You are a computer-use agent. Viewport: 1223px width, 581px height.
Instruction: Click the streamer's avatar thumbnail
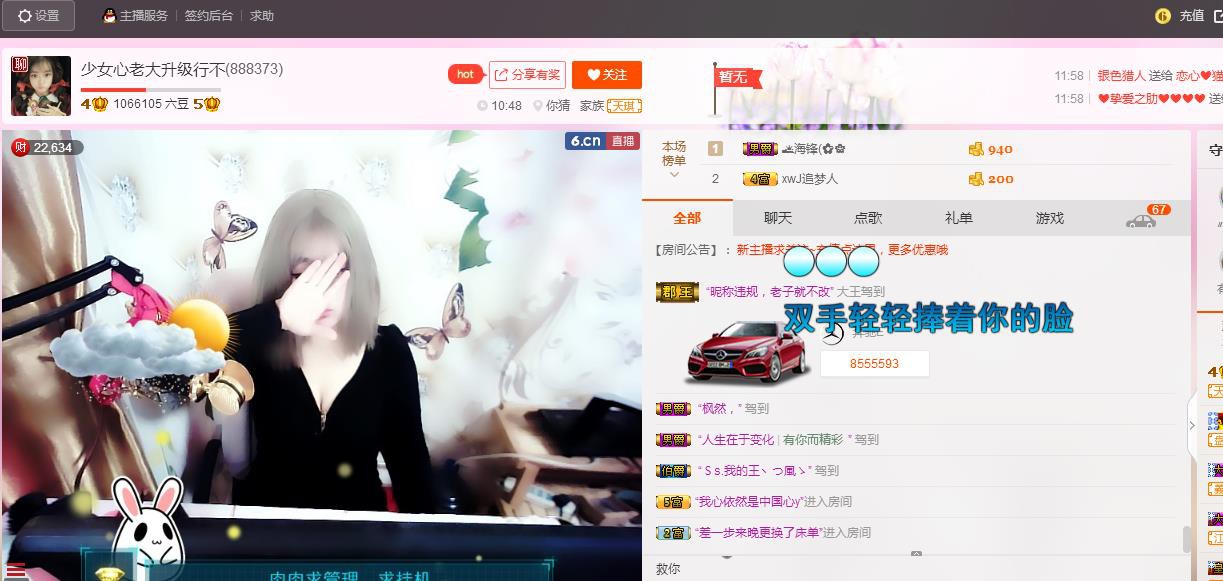(x=41, y=86)
